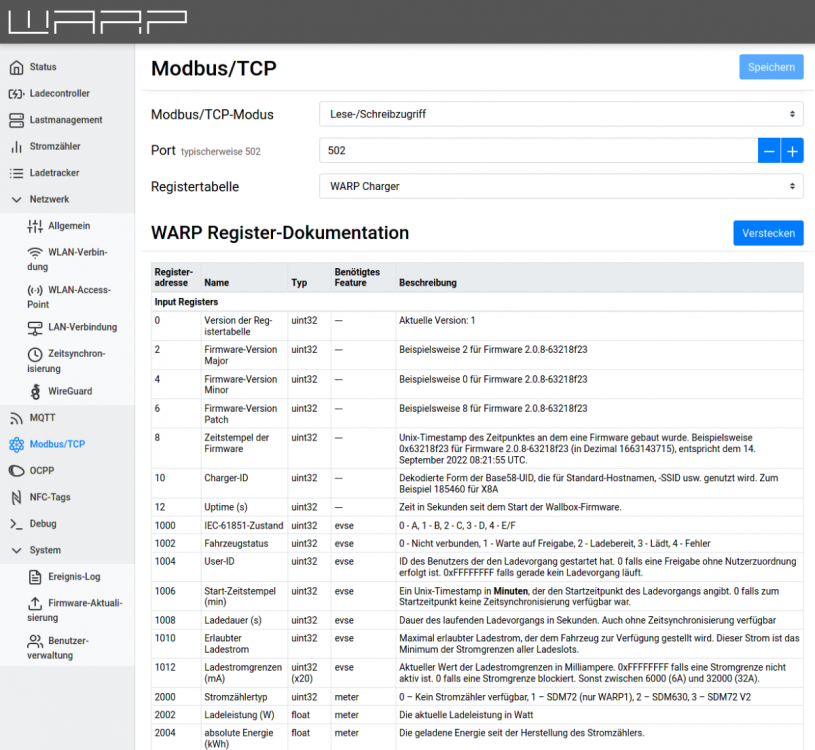Decrease port number with minus button
815x750 pixels.
click(769, 151)
